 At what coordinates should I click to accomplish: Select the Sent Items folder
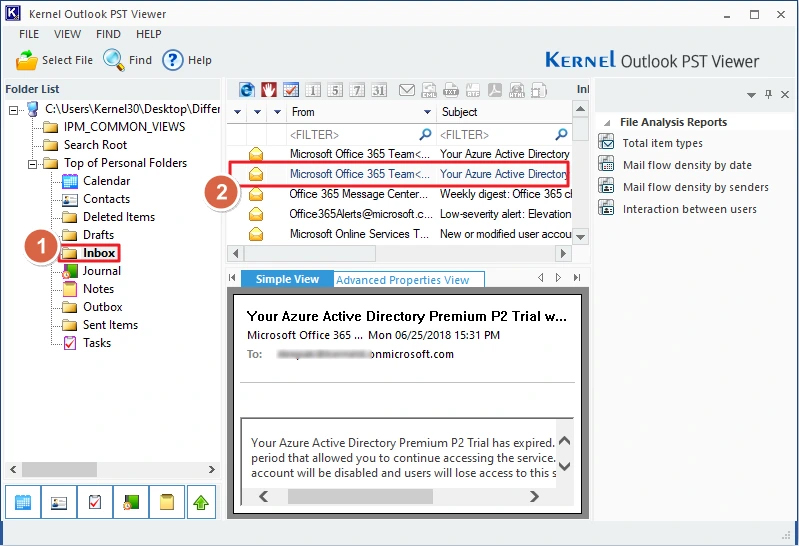(x=111, y=325)
